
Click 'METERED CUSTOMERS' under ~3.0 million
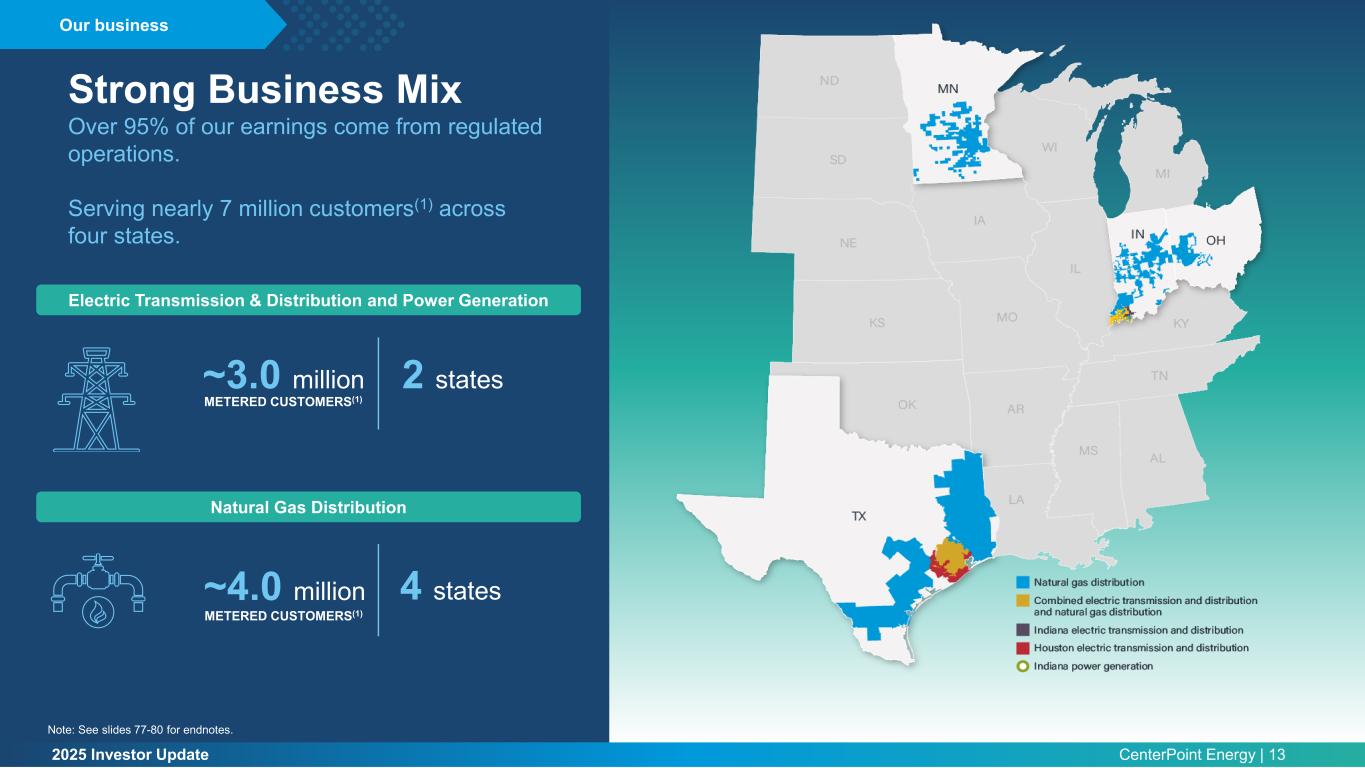(x=283, y=403)
